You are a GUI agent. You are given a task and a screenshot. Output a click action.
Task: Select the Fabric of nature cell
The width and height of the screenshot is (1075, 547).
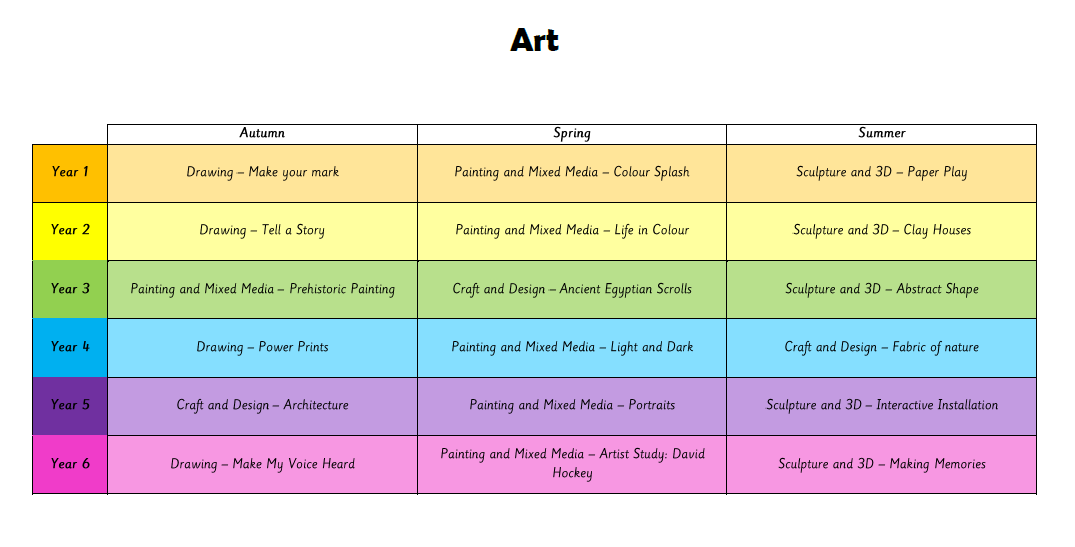[881, 347]
